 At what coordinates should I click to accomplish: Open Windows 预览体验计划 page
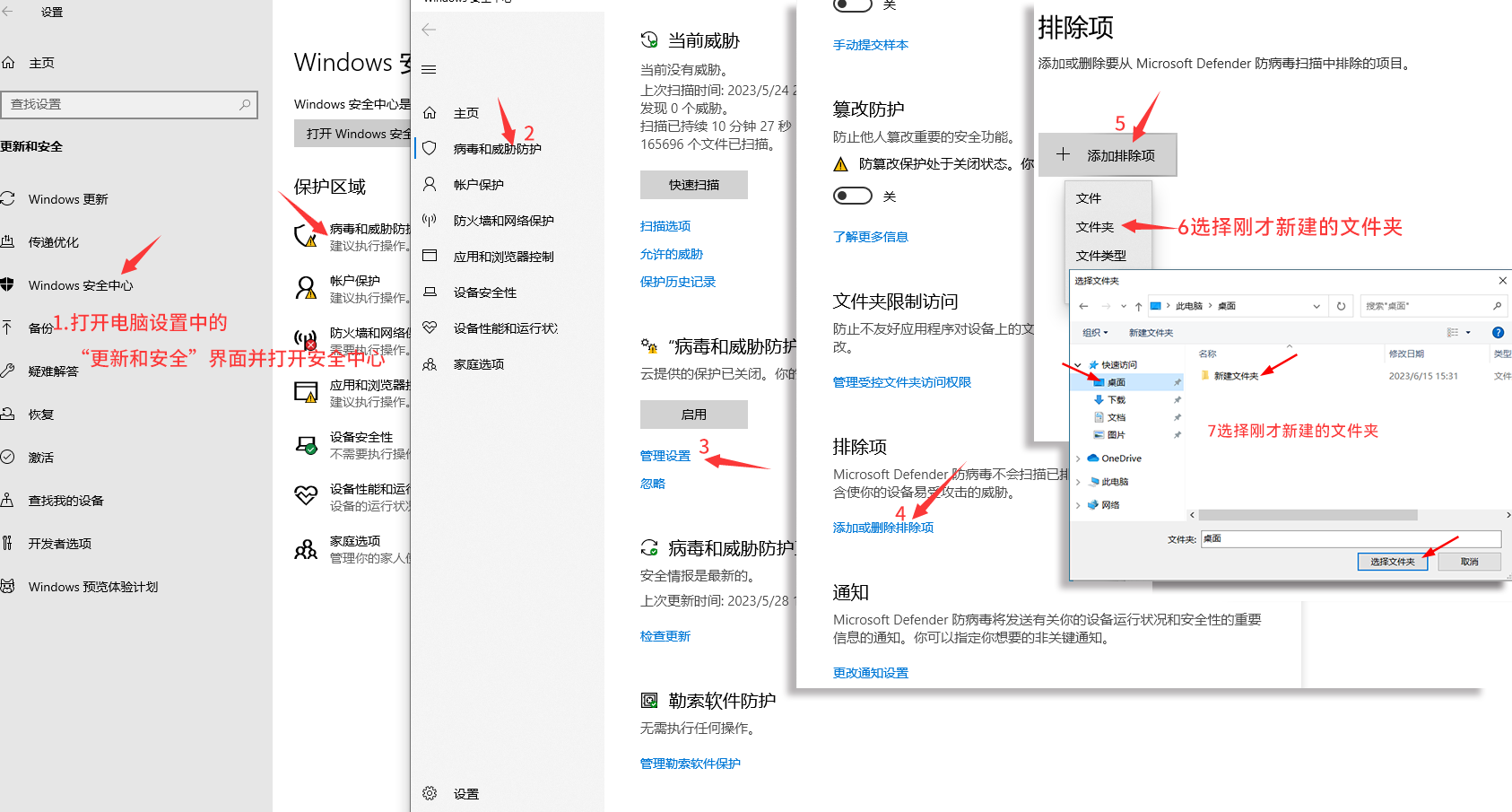pyautogui.click(x=93, y=587)
